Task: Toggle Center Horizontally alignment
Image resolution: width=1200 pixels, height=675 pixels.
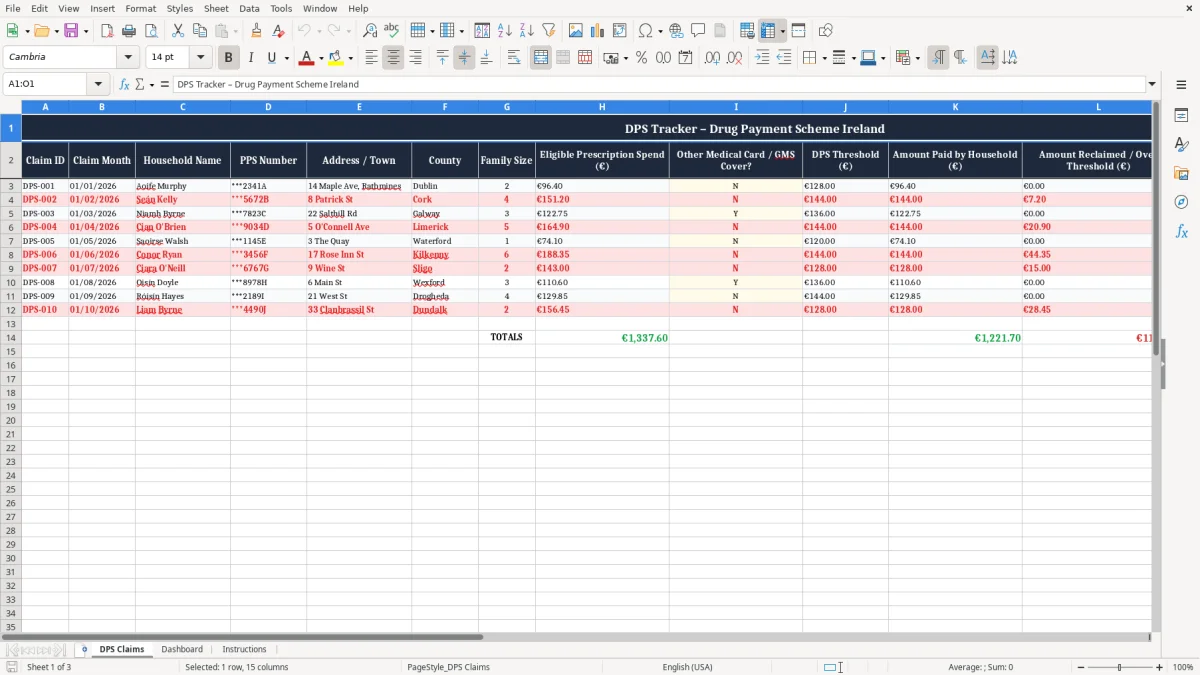Action: [x=393, y=58]
